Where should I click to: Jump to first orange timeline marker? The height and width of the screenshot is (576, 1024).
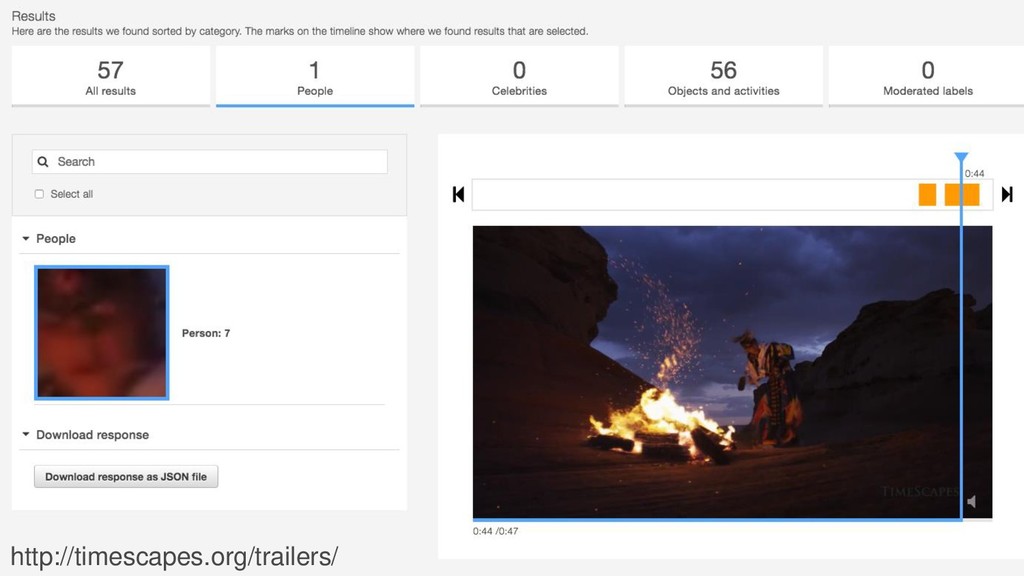tap(927, 195)
